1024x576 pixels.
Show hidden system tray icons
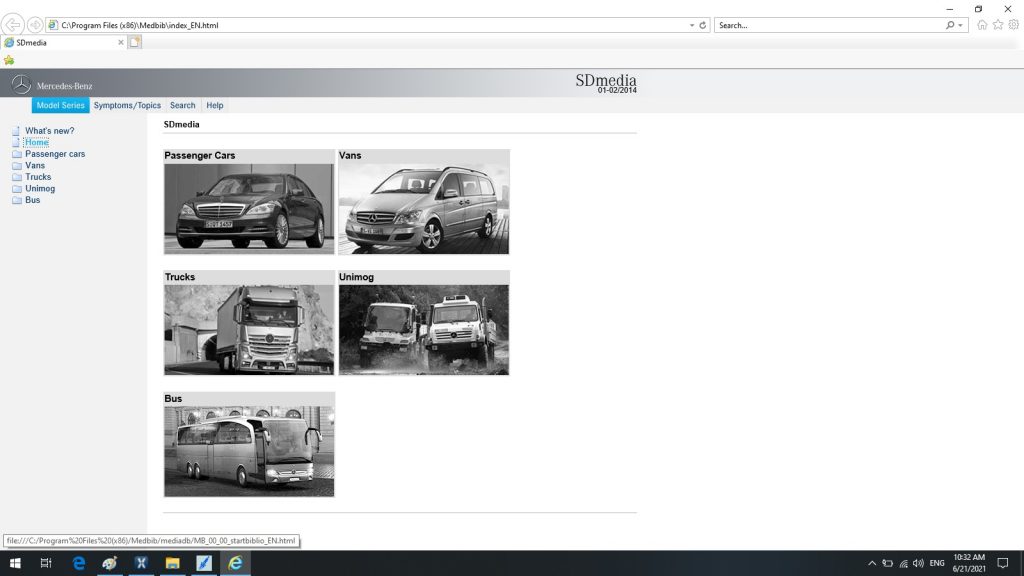tap(872, 564)
